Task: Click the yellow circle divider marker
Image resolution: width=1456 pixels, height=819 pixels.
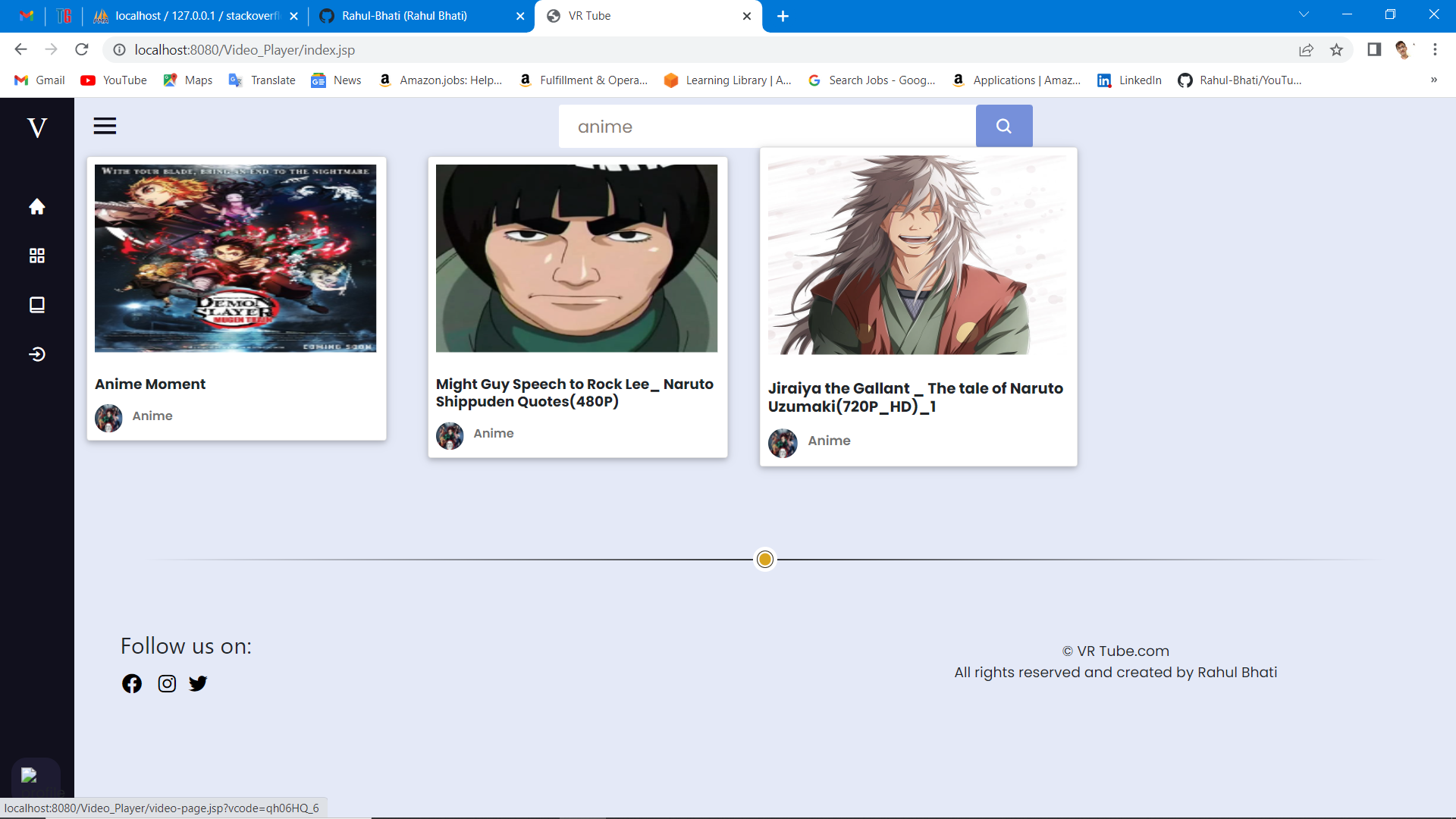Action: (x=765, y=560)
